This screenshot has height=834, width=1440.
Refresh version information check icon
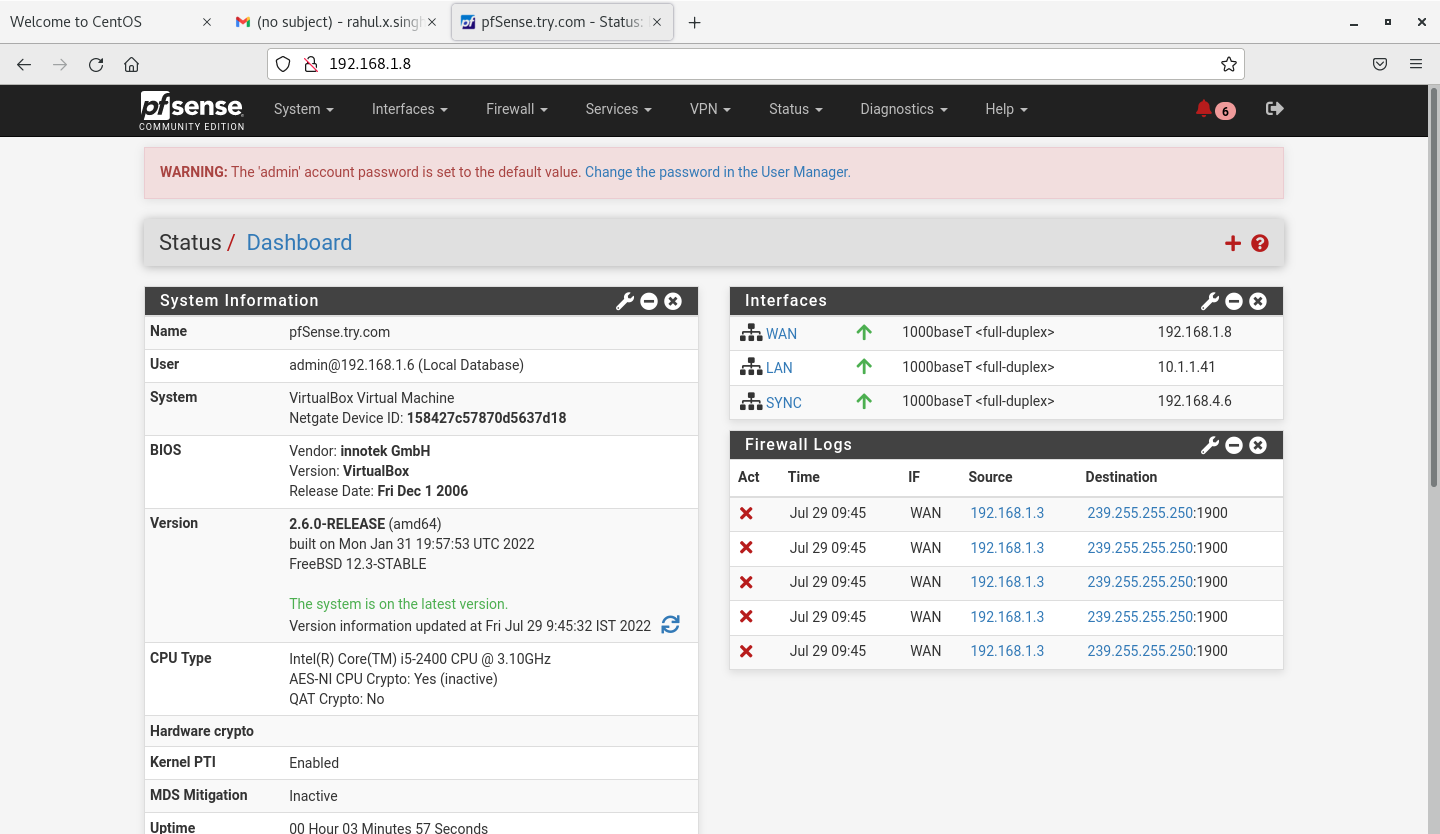point(670,625)
